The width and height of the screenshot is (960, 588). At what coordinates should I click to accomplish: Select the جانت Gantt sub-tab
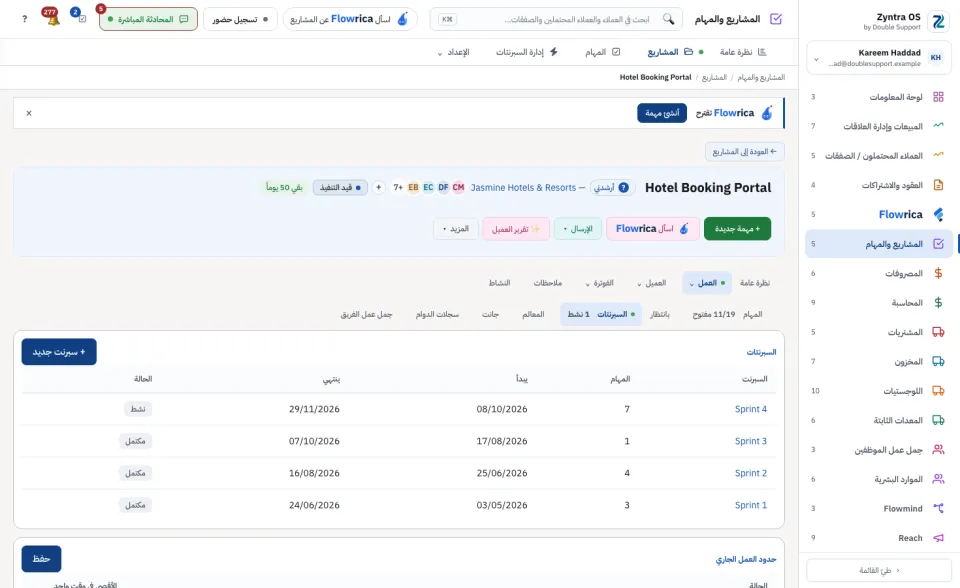490,314
